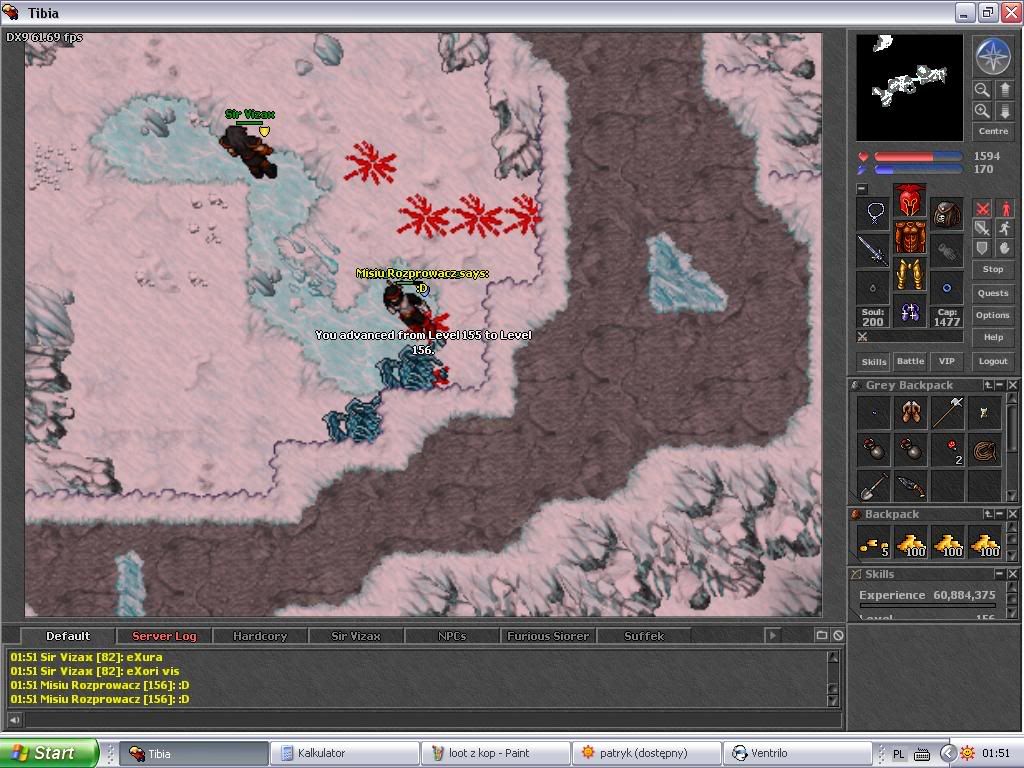The height and width of the screenshot is (768, 1024).
Task: Enable defensive fighting mode
Action: [982, 248]
